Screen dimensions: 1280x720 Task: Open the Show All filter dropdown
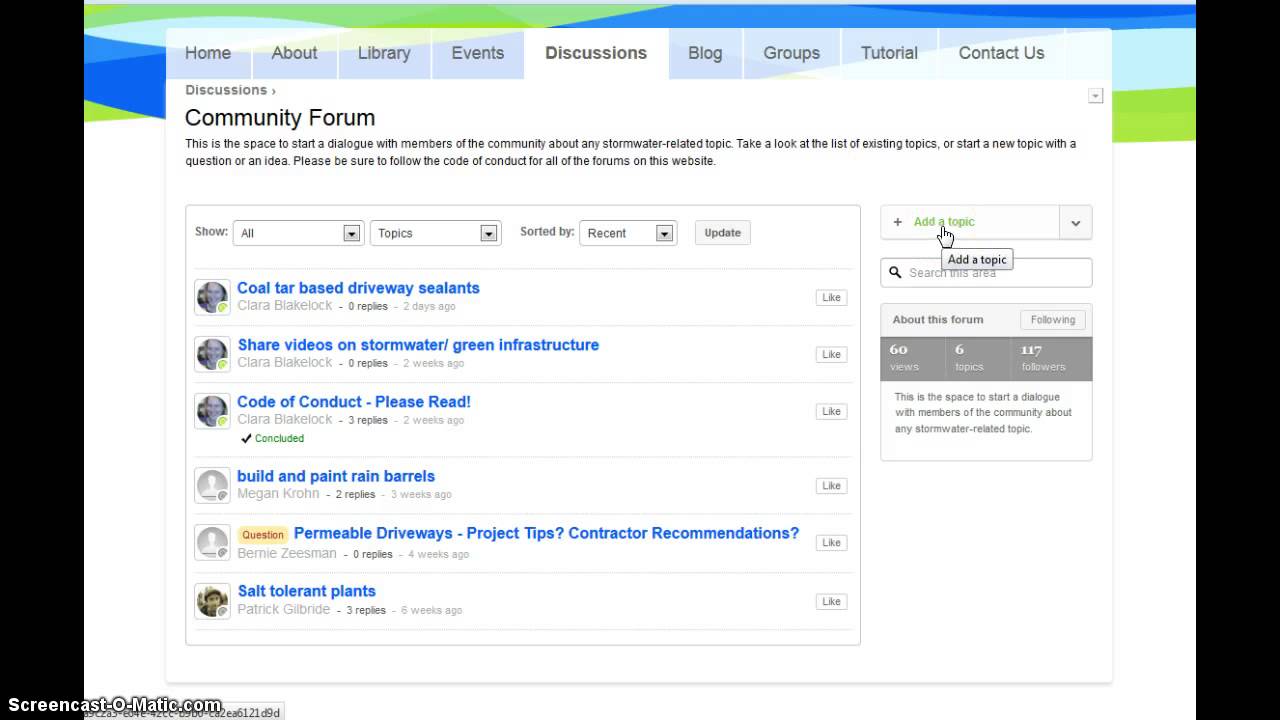(x=297, y=233)
